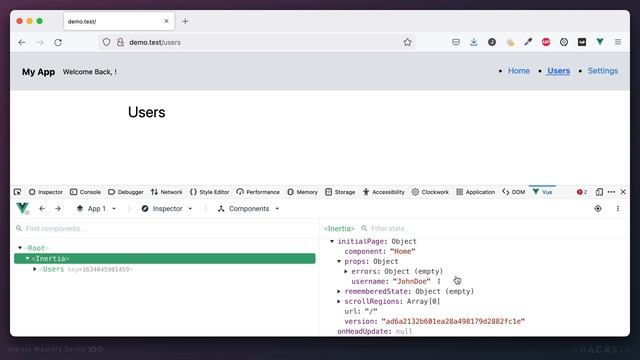
Task: Expand the rememberedState object
Action: coord(339,291)
